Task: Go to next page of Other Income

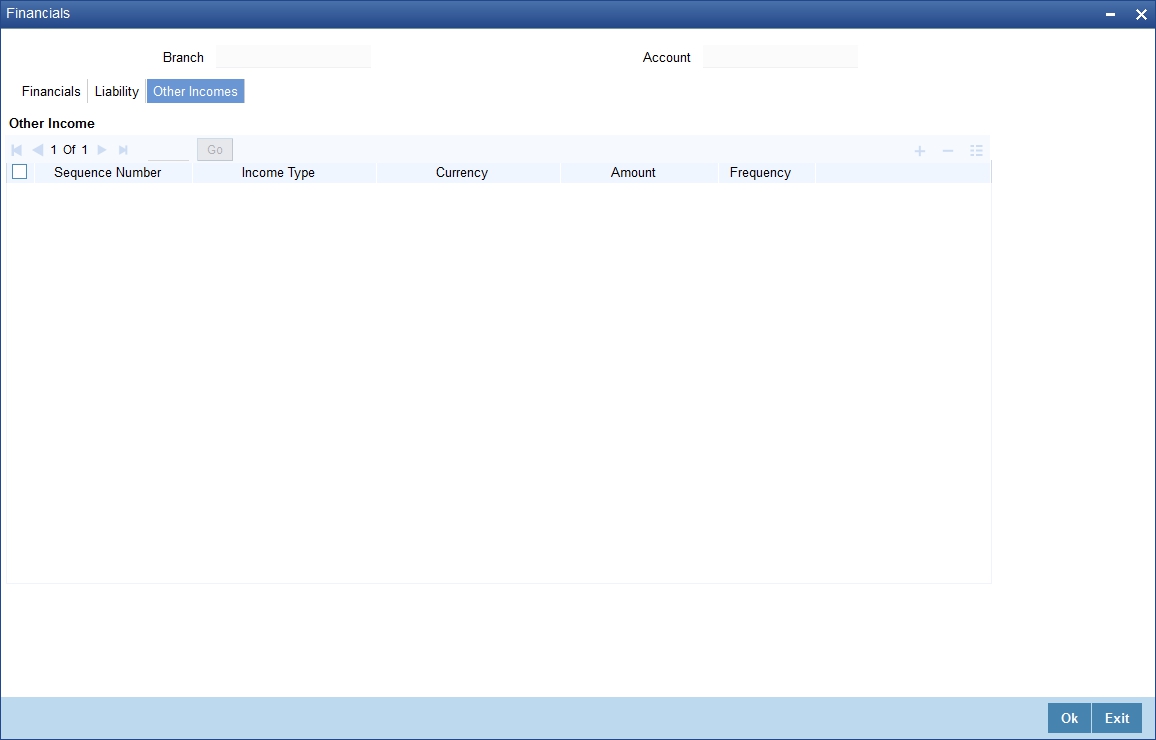Action: pyautogui.click(x=102, y=150)
